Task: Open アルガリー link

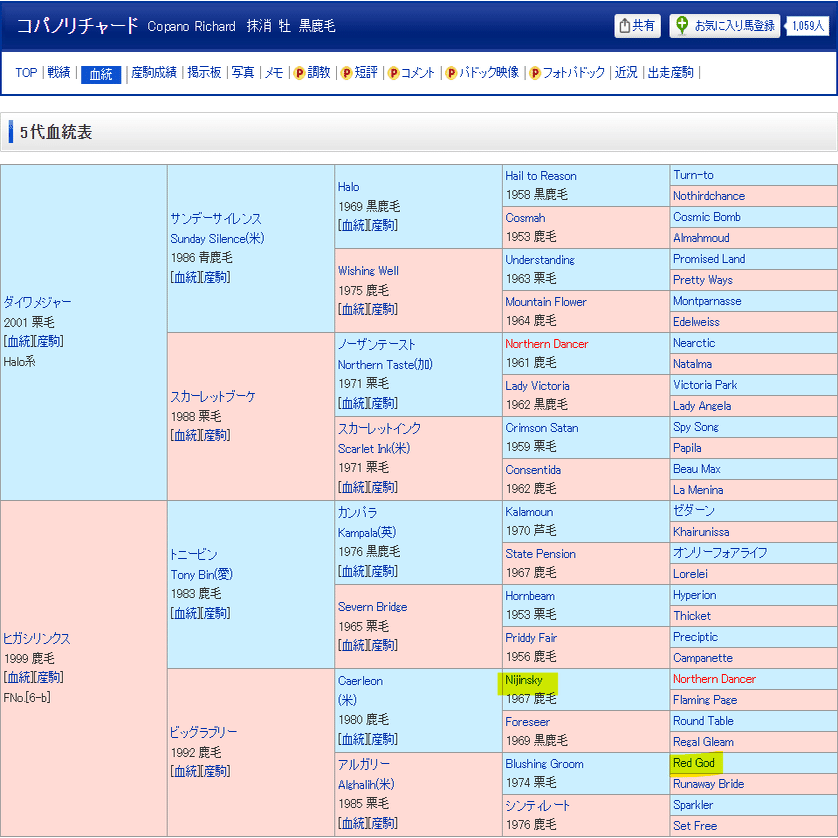Action: [x=364, y=765]
